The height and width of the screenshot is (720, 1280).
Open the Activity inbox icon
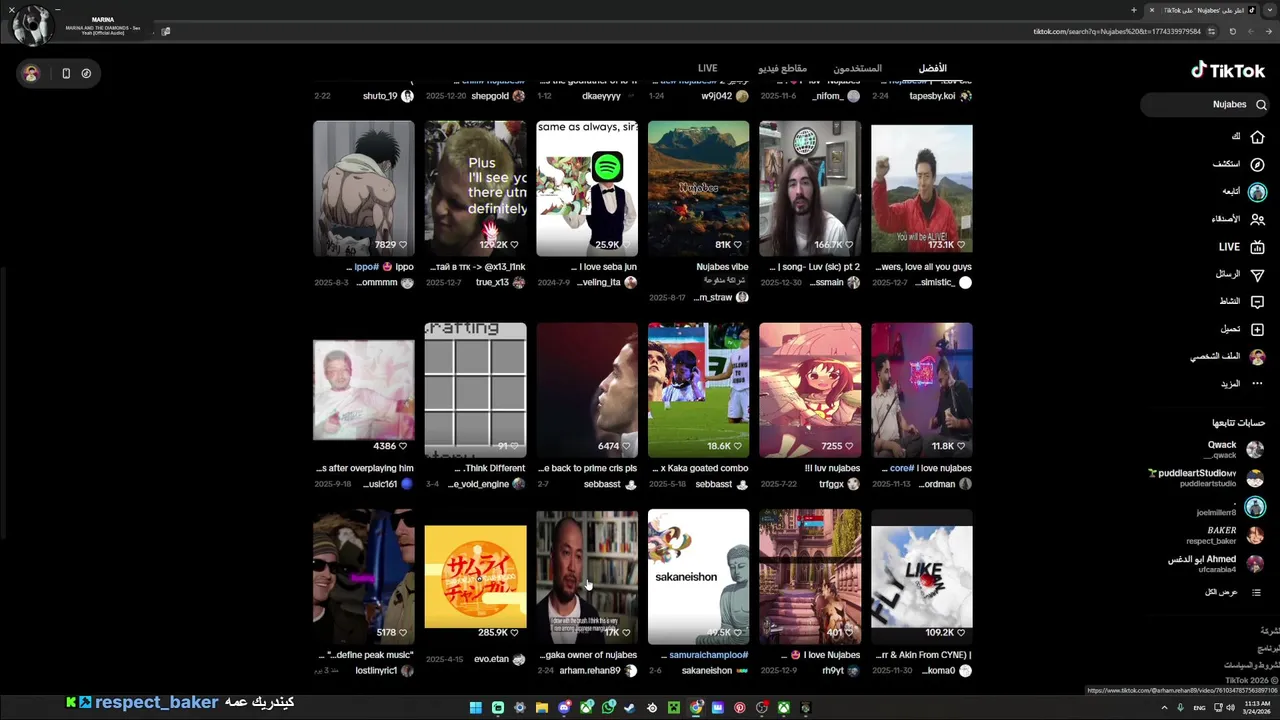pos(1257,302)
